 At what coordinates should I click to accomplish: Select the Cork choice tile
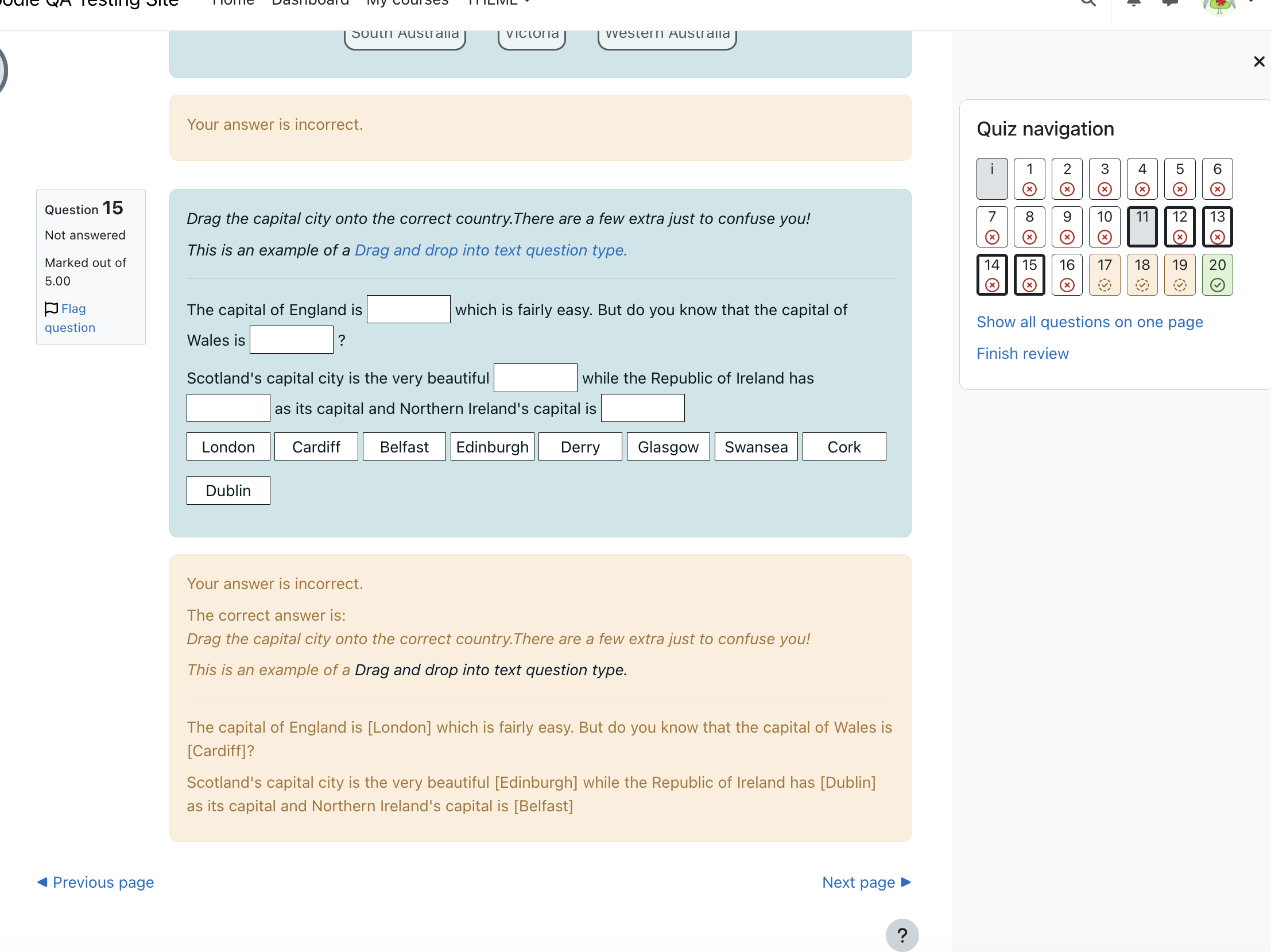pos(843,446)
